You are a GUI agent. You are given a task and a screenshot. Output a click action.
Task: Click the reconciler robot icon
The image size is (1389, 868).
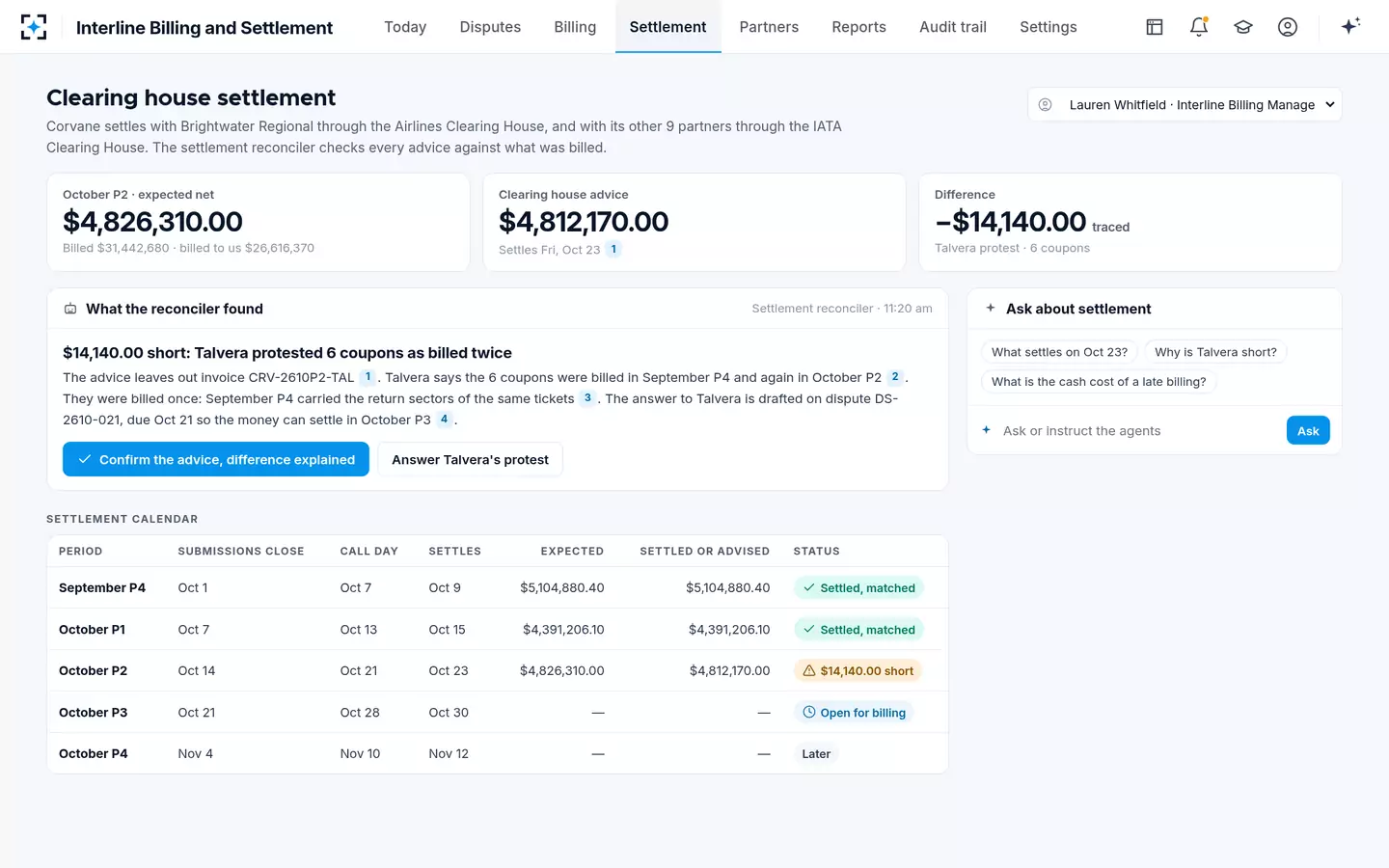coord(70,309)
